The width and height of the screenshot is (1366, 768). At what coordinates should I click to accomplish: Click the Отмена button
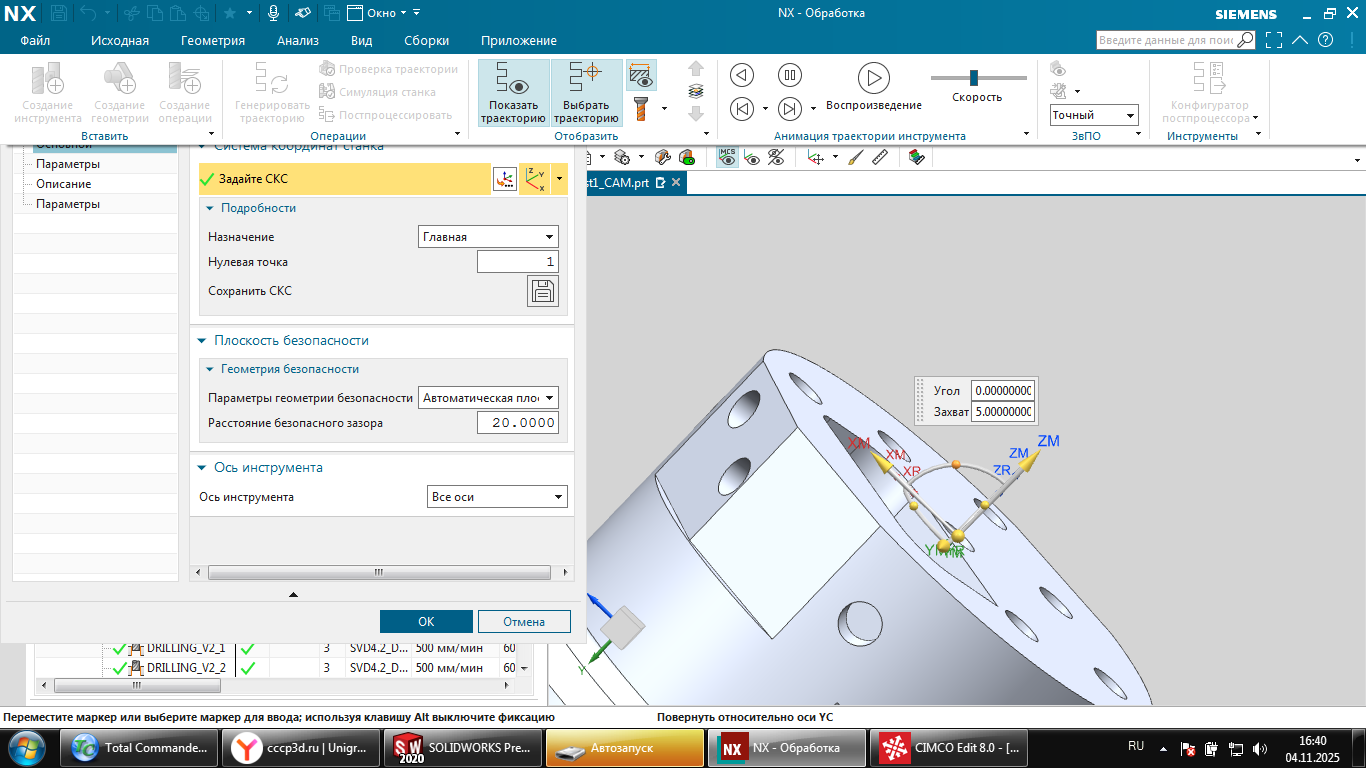[524, 621]
